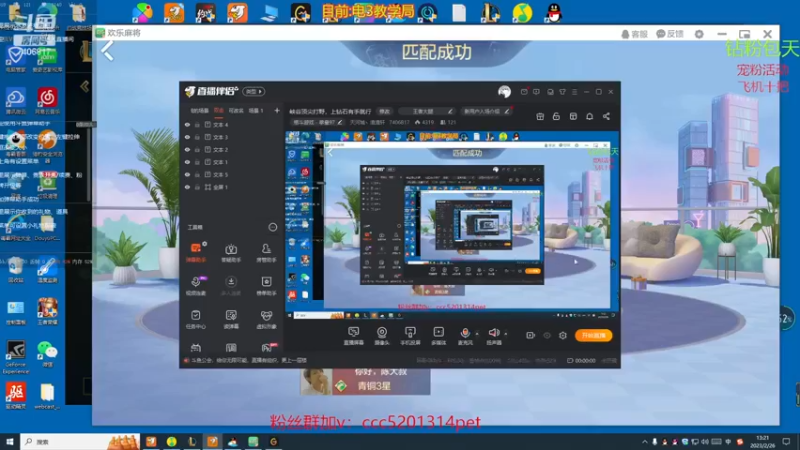800x450 pixels.
Task: Open the notification bell in streaming app
Action: tap(589, 116)
